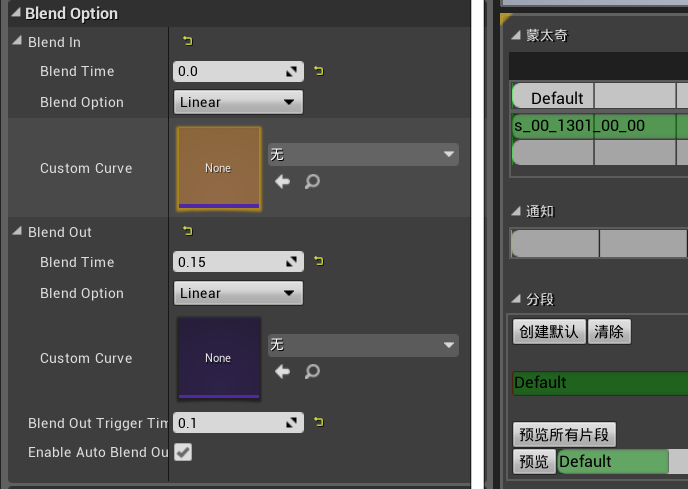Click the 创建默认 button

click(549, 332)
